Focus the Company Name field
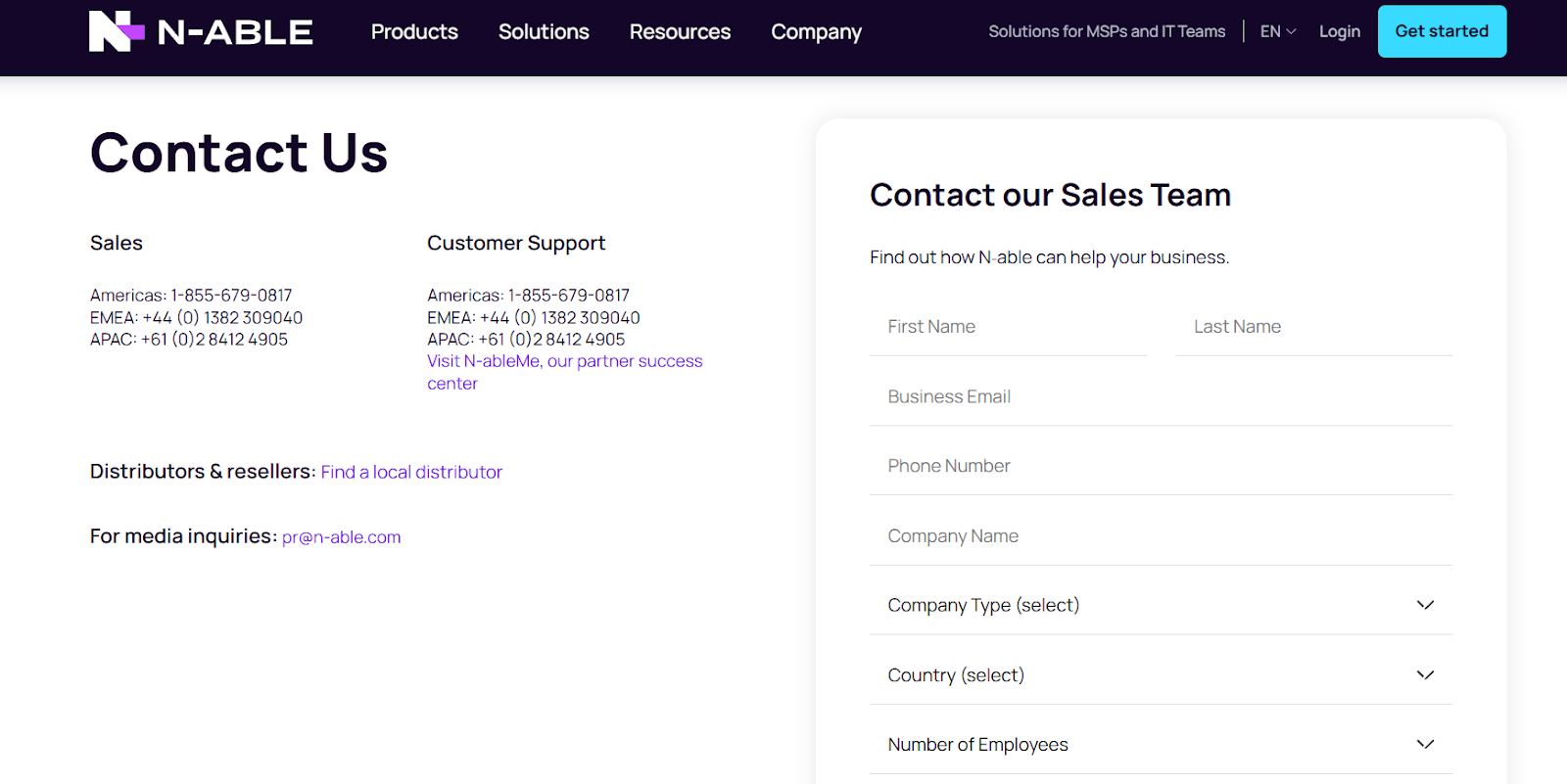The image size is (1567, 784). pos(1161,536)
